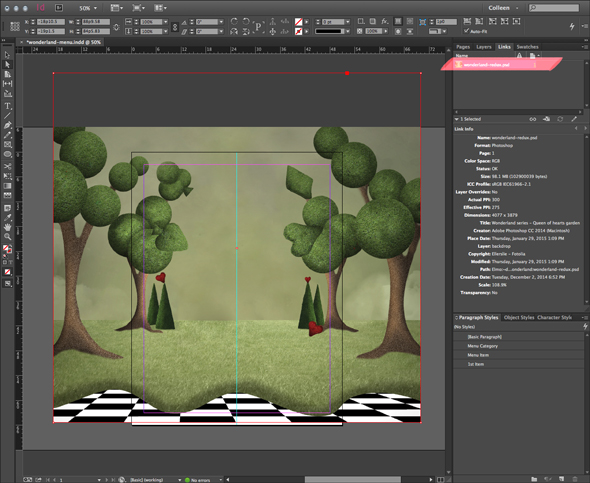Switch to the Object Styles tab
Image resolution: width=590 pixels, height=483 pixels.
(x=519, y=317)
